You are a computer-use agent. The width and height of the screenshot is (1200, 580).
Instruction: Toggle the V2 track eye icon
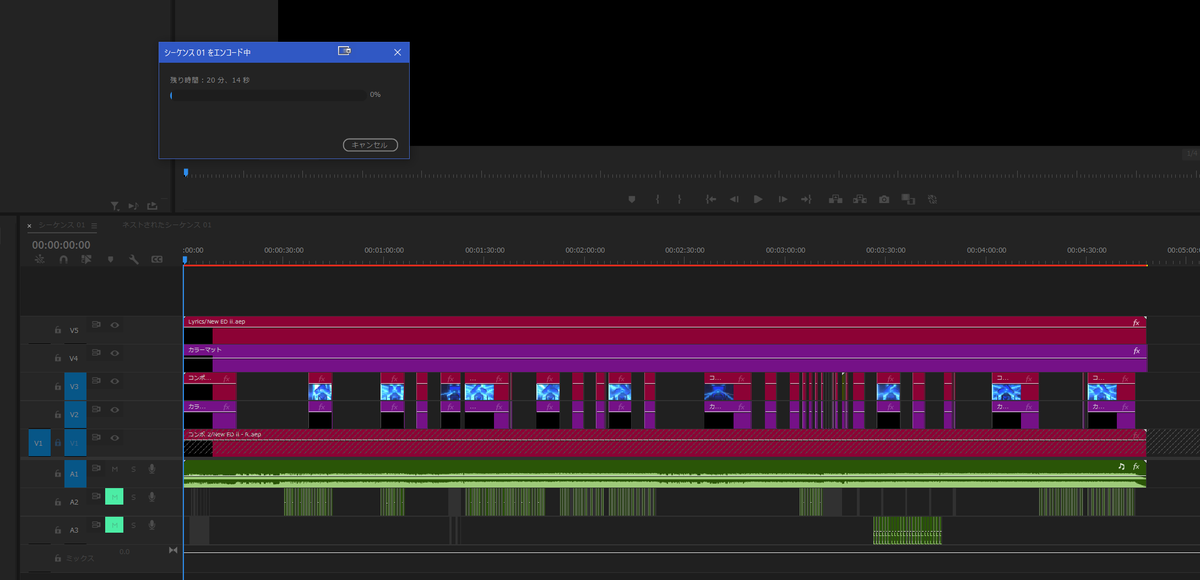tap(115, 409)
